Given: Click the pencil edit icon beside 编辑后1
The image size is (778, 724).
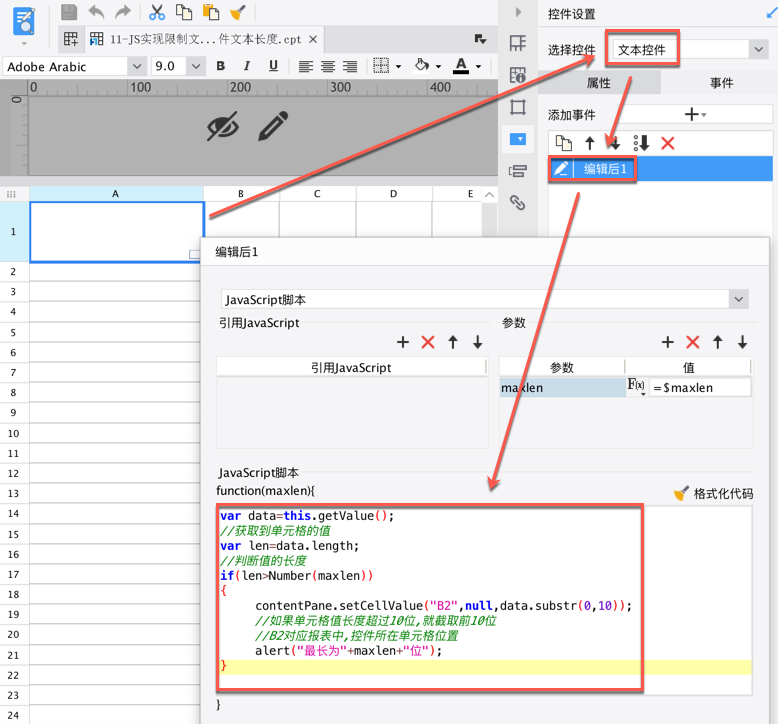Looking at the screenshot, I should (x=562, y=169).
